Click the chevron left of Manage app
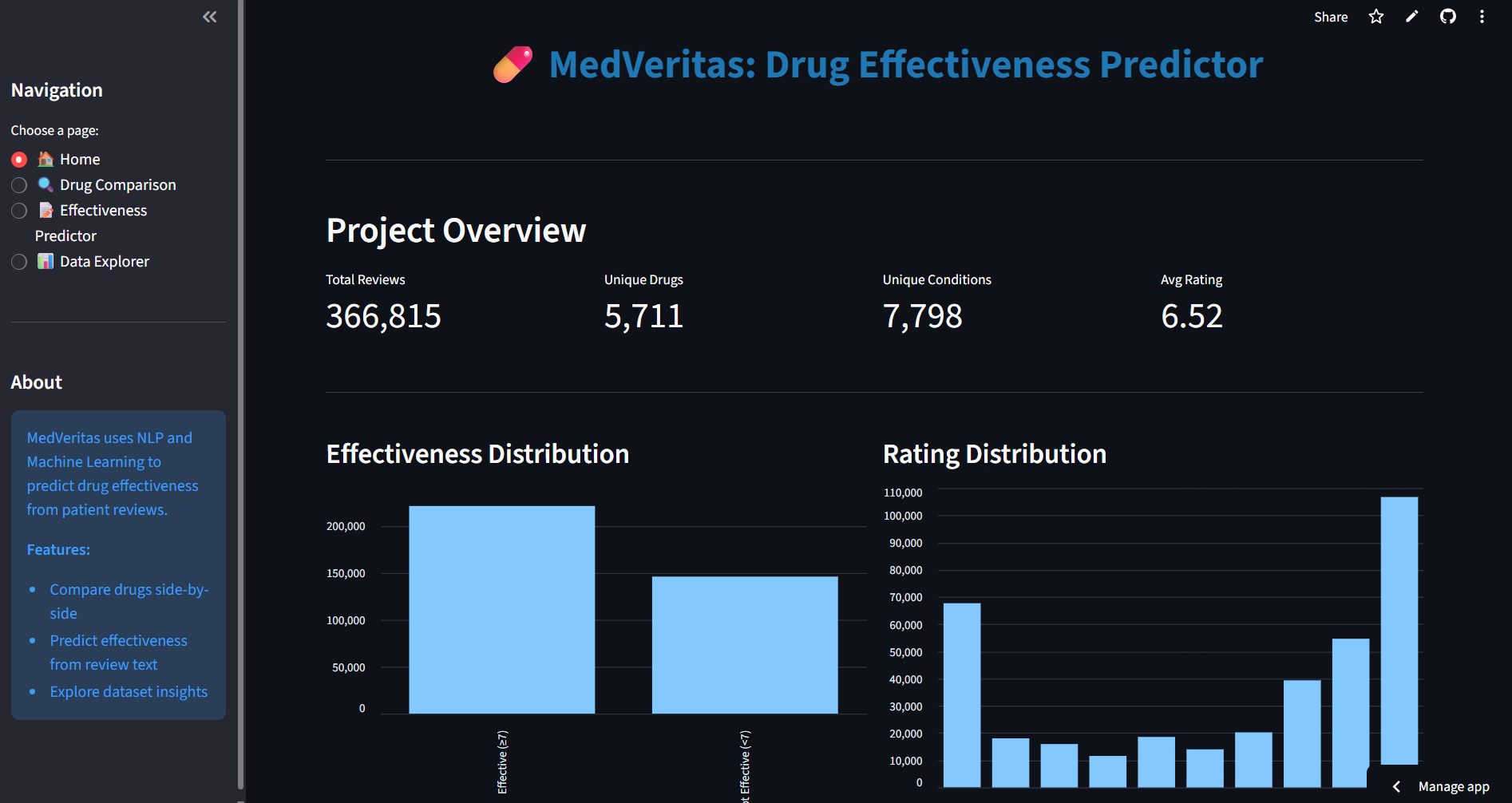 pos(1398,787)
